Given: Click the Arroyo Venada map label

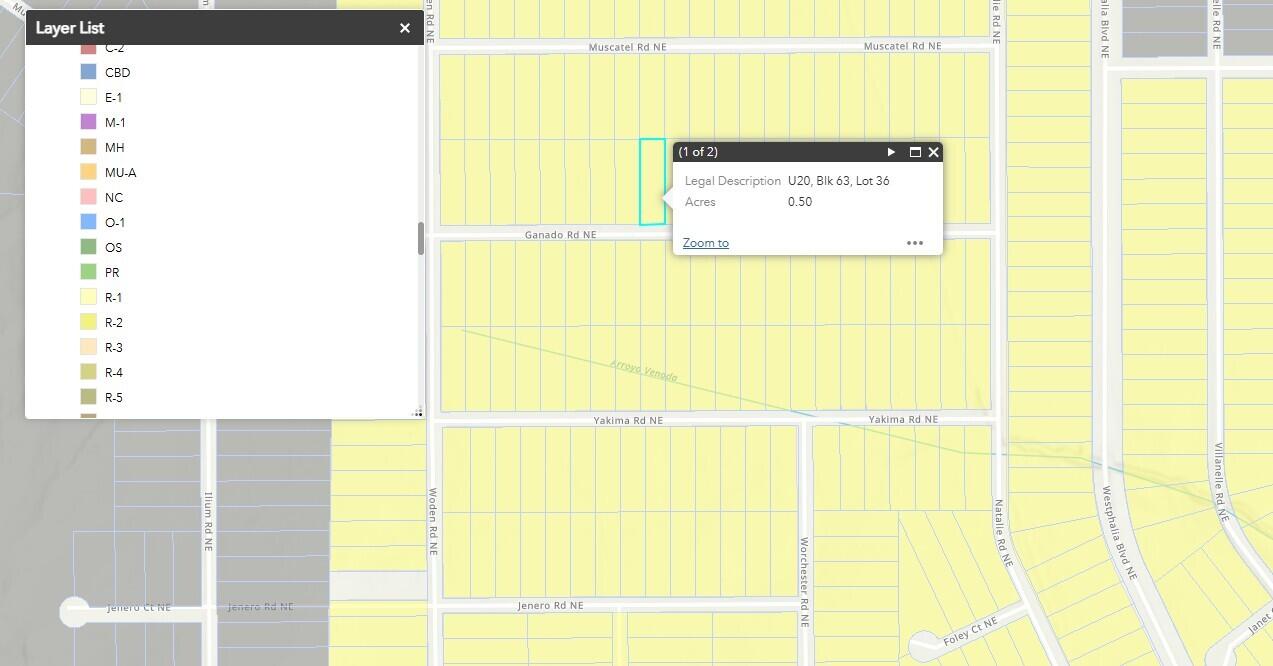Looking at the screenshot, I should coord(643,370).
